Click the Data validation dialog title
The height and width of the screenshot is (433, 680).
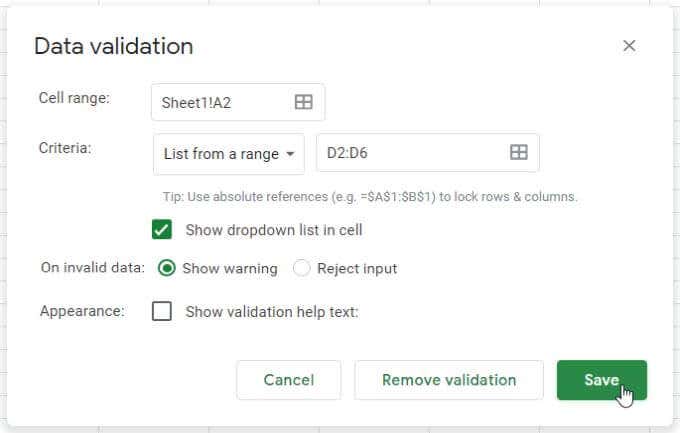click(113, 46)
